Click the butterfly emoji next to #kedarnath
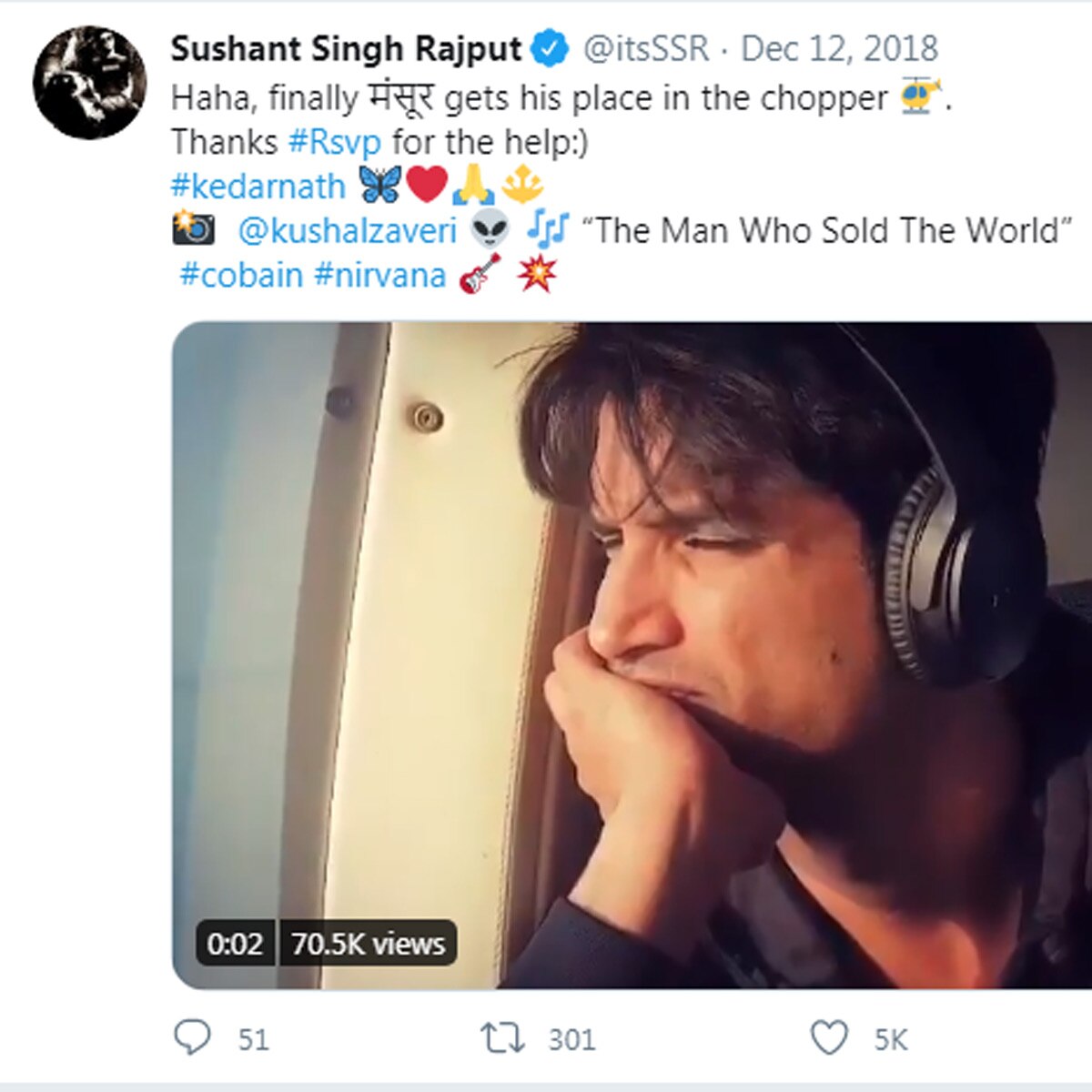Screen dimensions: 1092x1092 coord(379,182)
